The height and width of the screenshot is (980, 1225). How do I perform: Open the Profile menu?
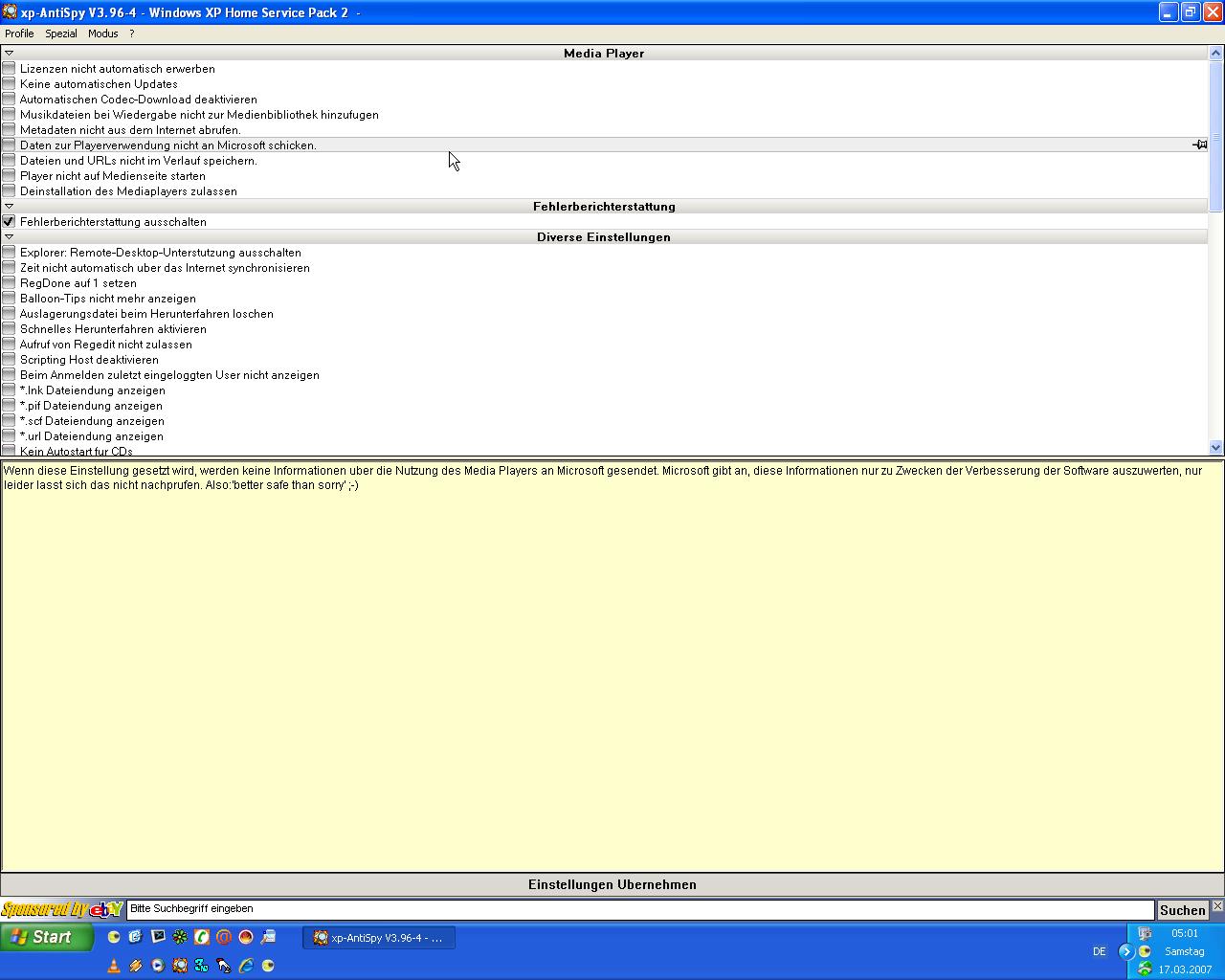point(19,33)
